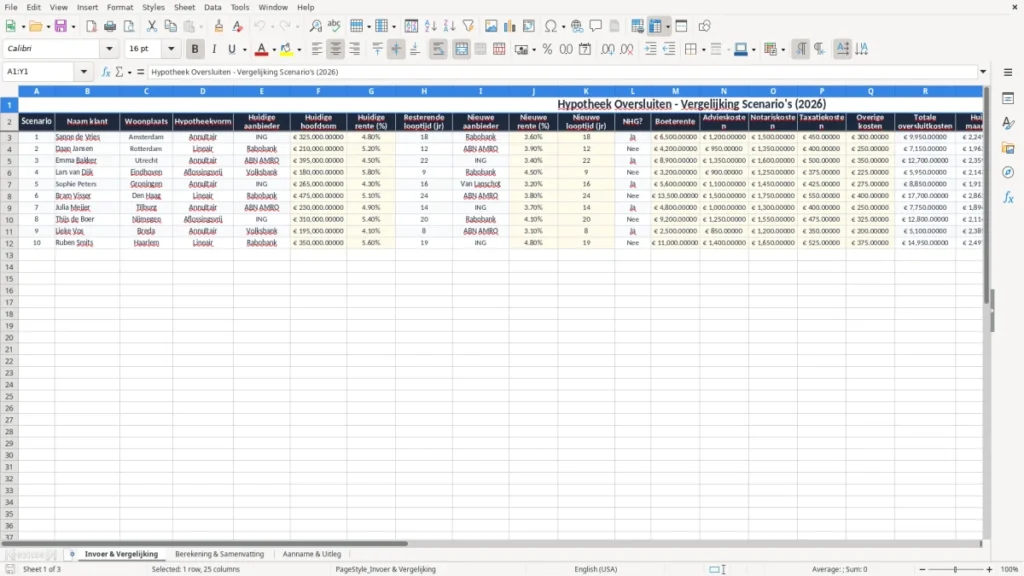Click the Cut scissors icon
The height and width of the screenshot is (576, 1024).
coord(152,26)
